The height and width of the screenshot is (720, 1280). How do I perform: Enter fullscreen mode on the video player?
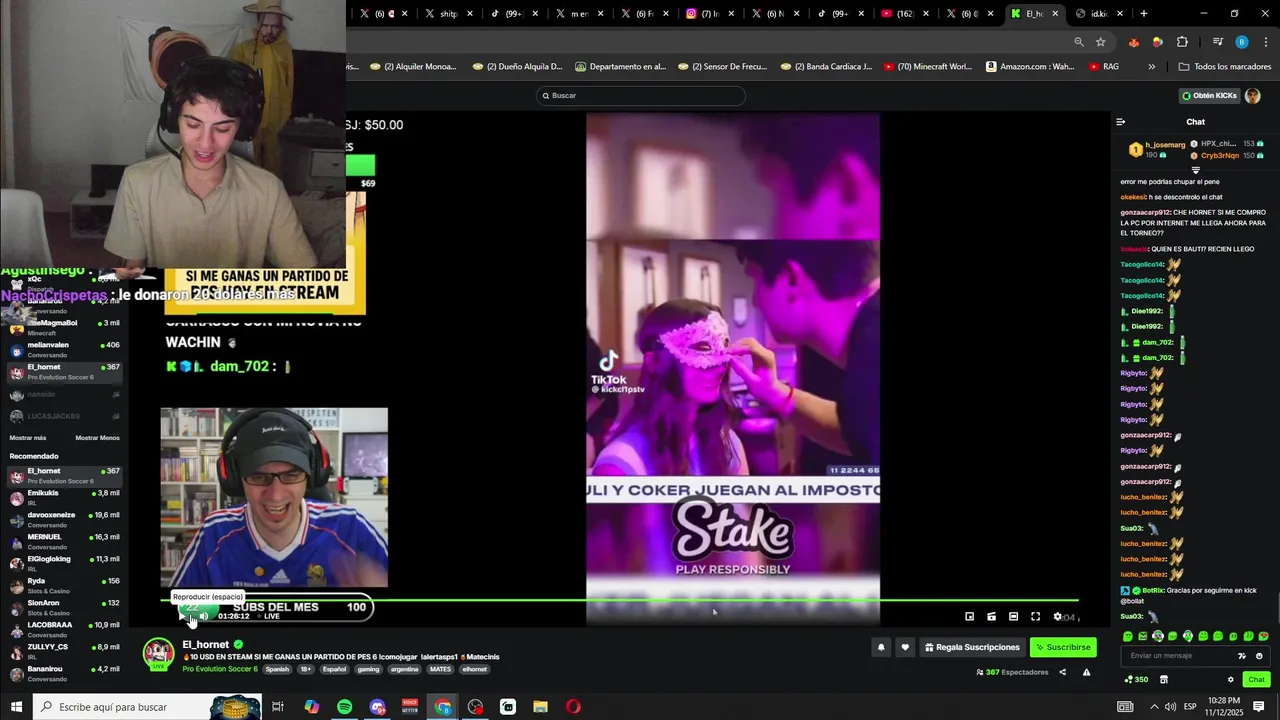1035,617
